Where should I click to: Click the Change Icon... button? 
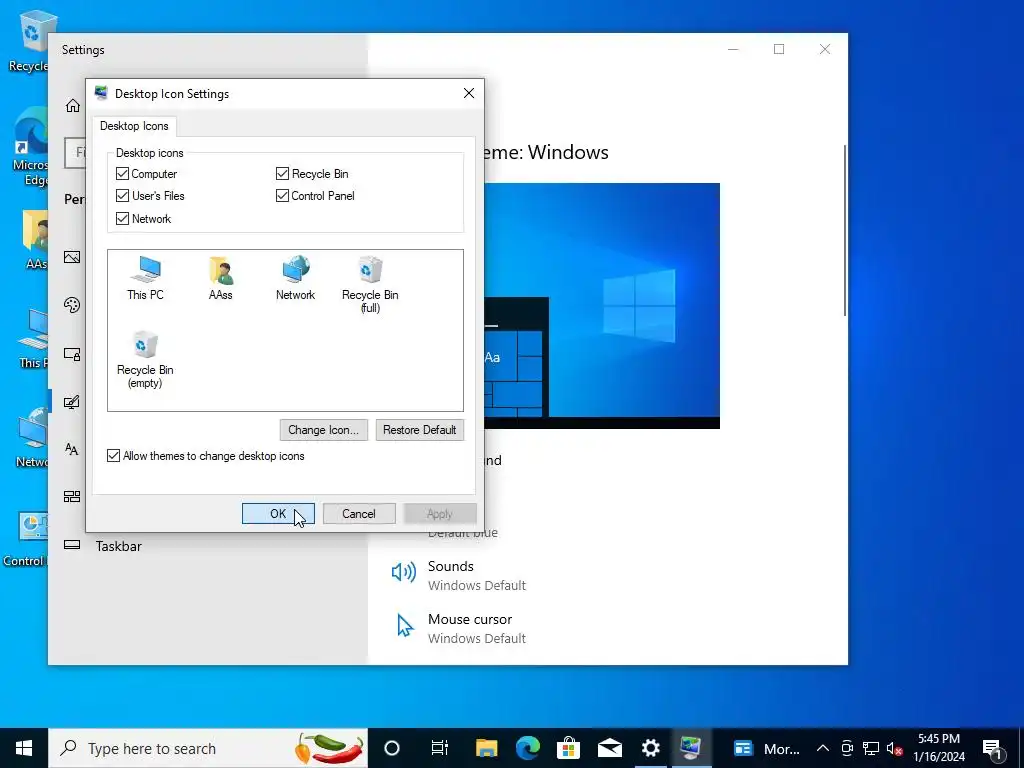[x=323, y=430]
